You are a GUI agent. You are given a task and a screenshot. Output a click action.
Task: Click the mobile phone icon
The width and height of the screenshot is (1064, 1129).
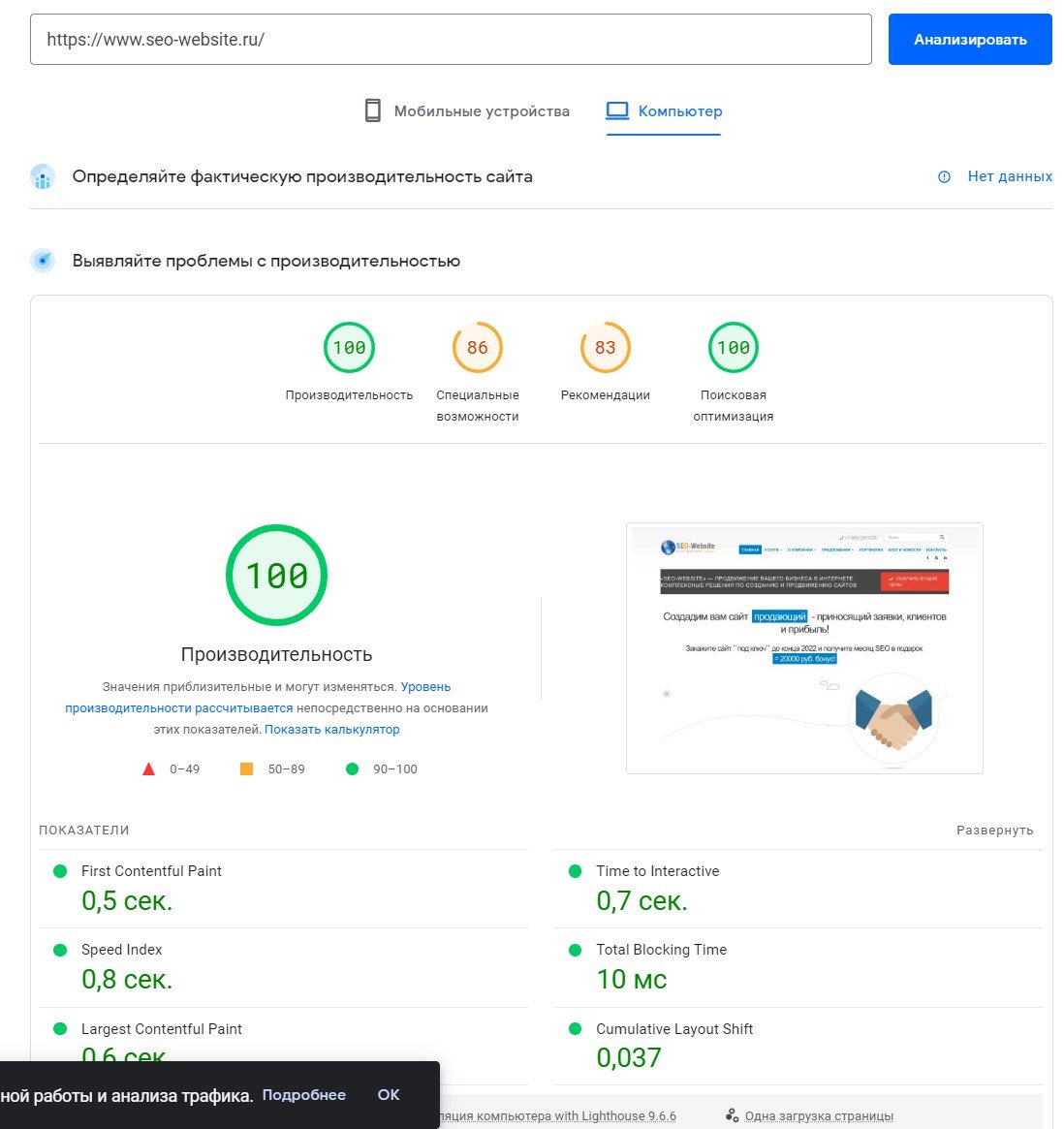point(373,110)
